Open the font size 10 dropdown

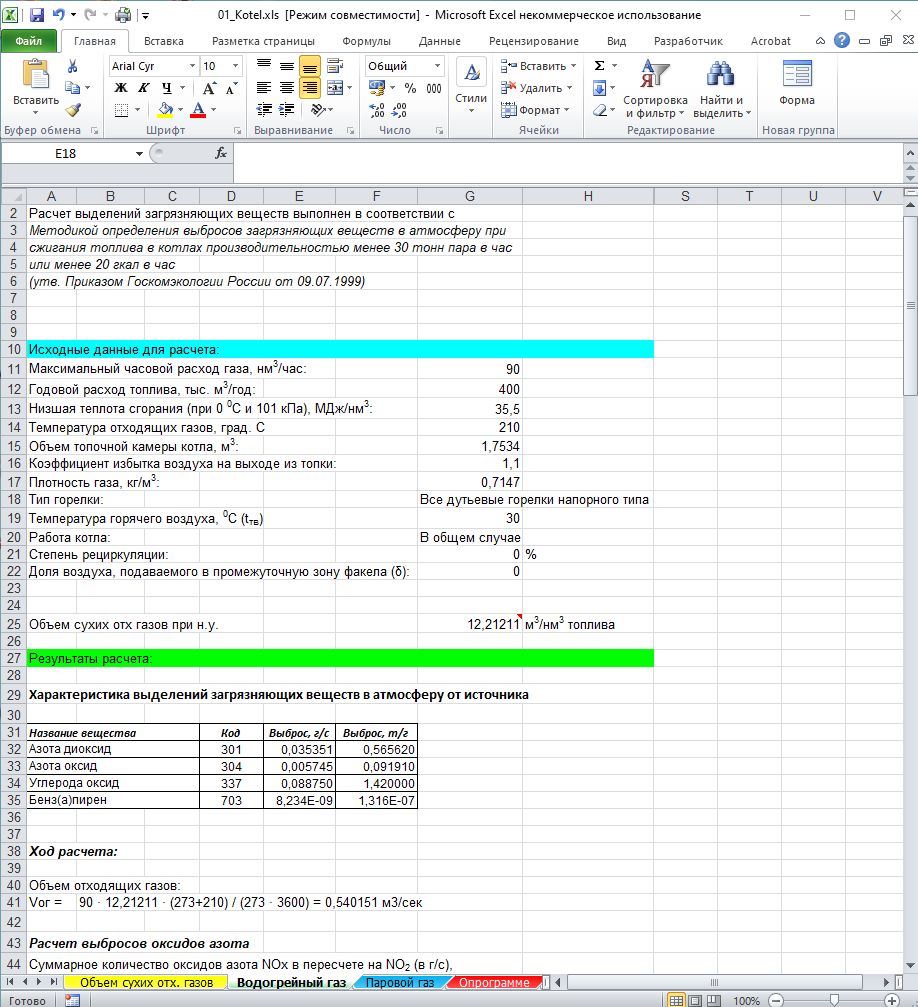236,66
